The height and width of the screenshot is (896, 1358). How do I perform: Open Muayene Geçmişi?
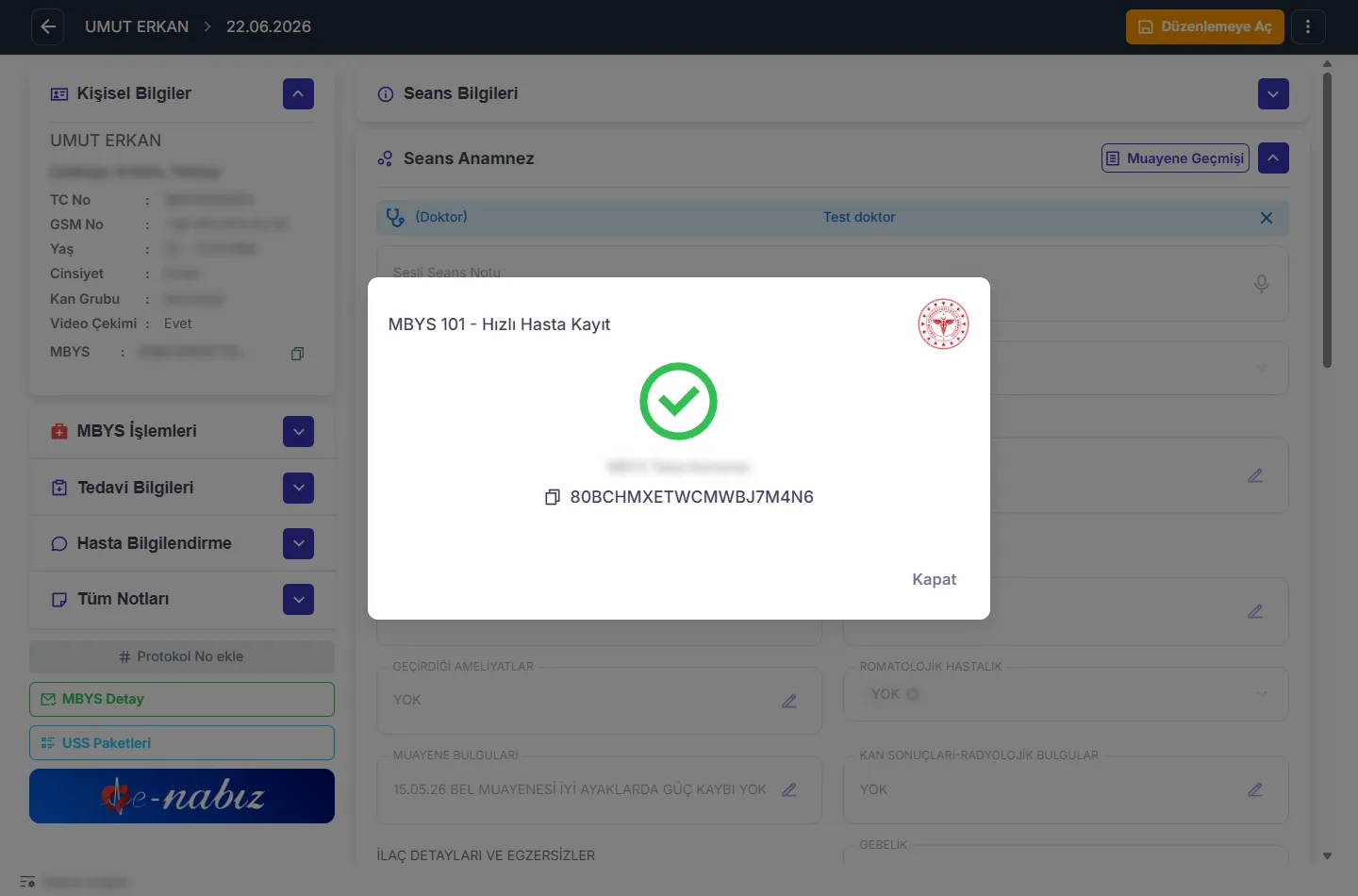click(1175, 158)
